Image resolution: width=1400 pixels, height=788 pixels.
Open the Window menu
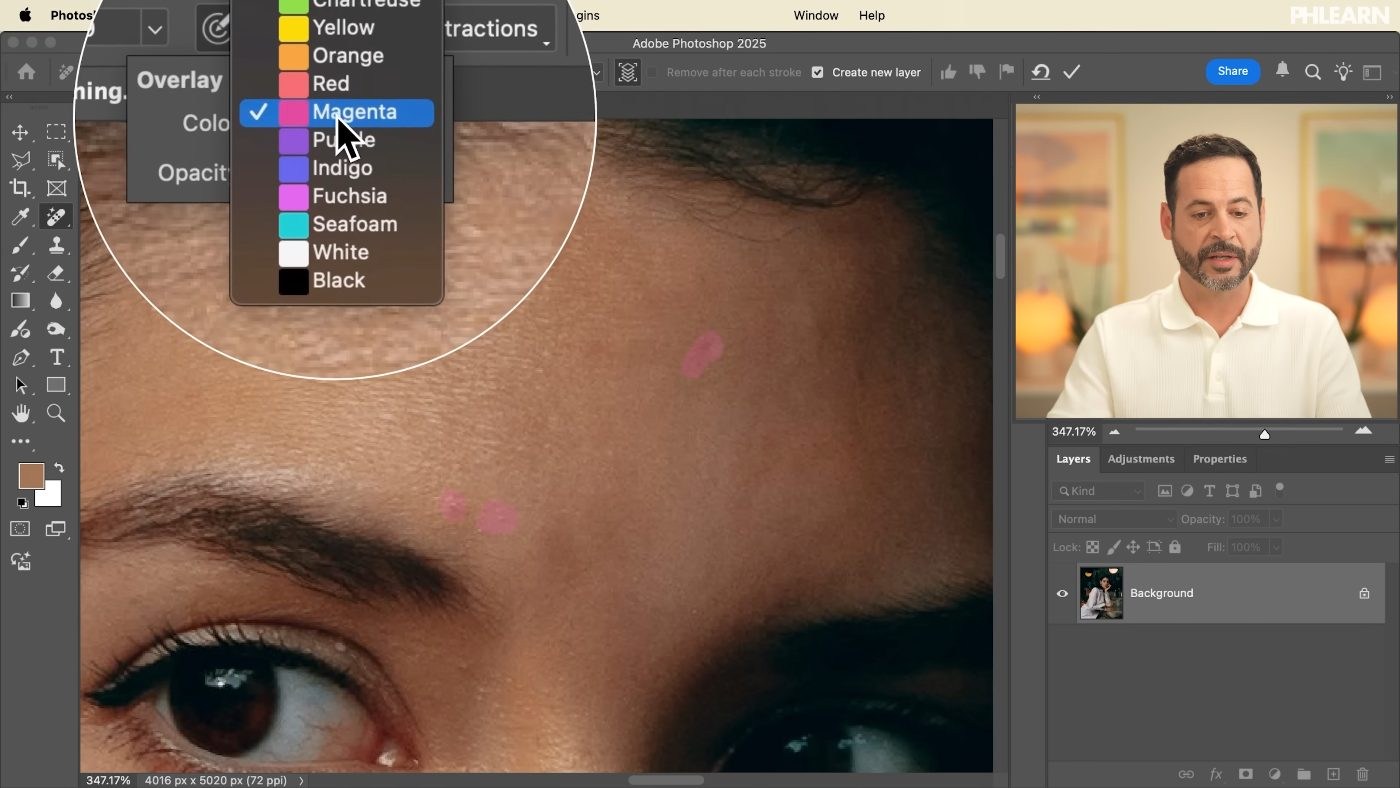click(816, 15)
